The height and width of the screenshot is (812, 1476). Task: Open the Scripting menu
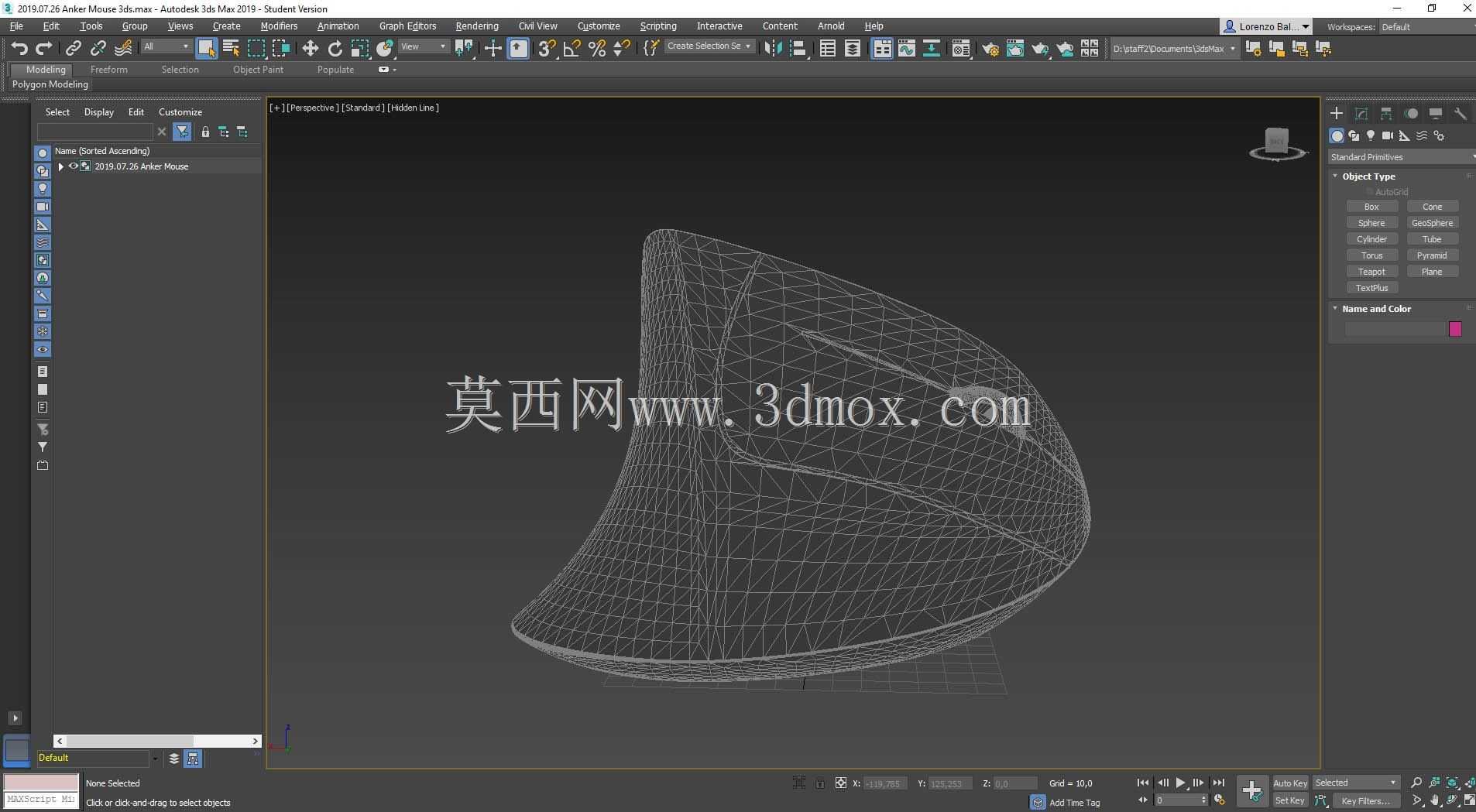point(657,26)
